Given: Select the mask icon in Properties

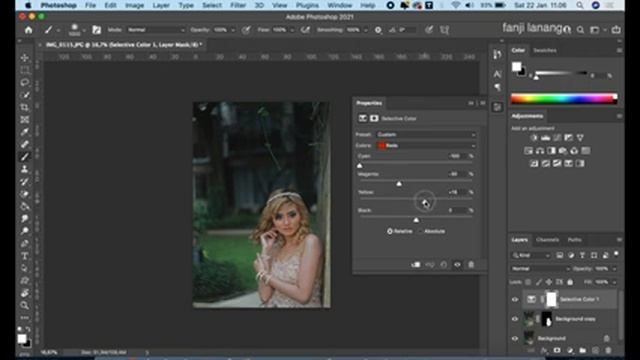Looking at the screenshot, I should pos(374,118).
